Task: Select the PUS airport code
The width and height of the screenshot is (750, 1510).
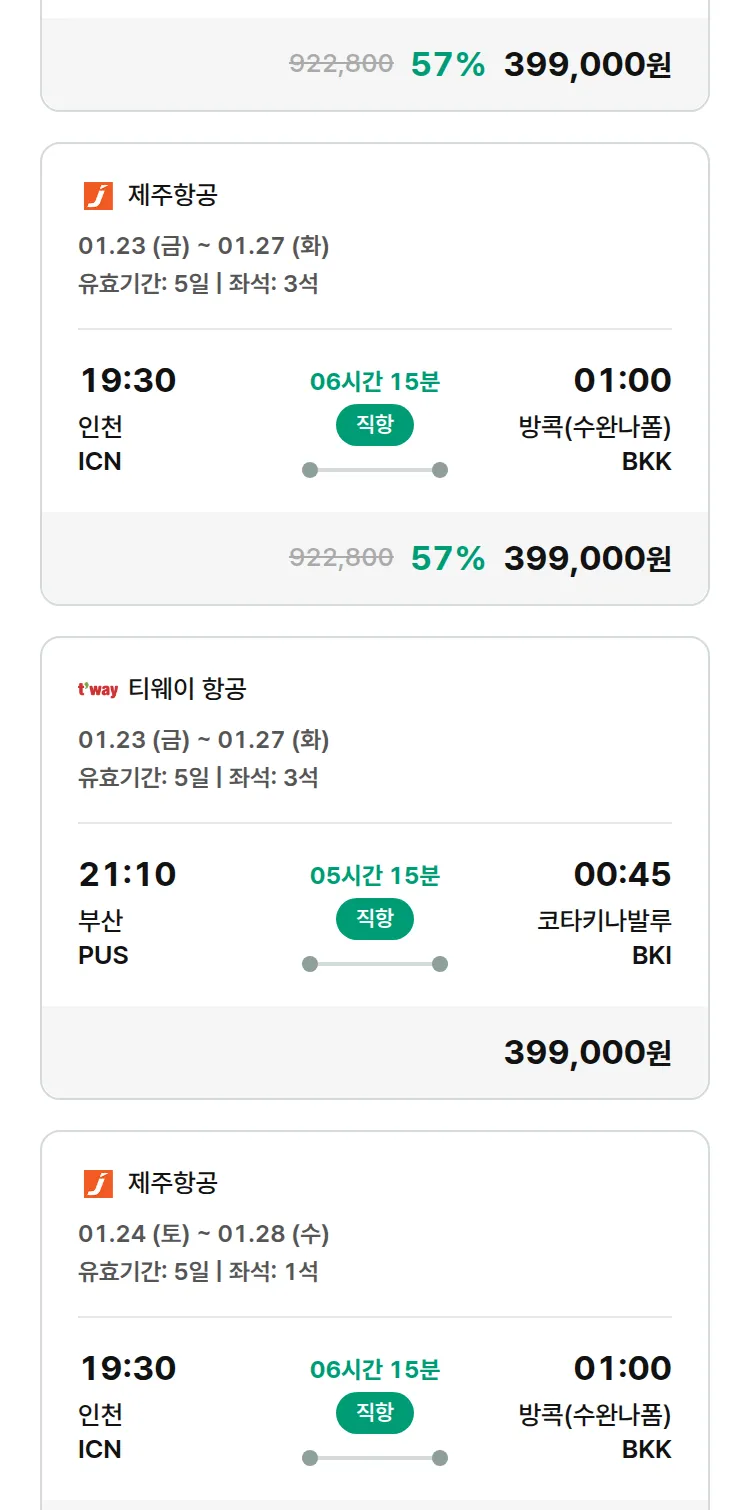Action: point(103,955)
